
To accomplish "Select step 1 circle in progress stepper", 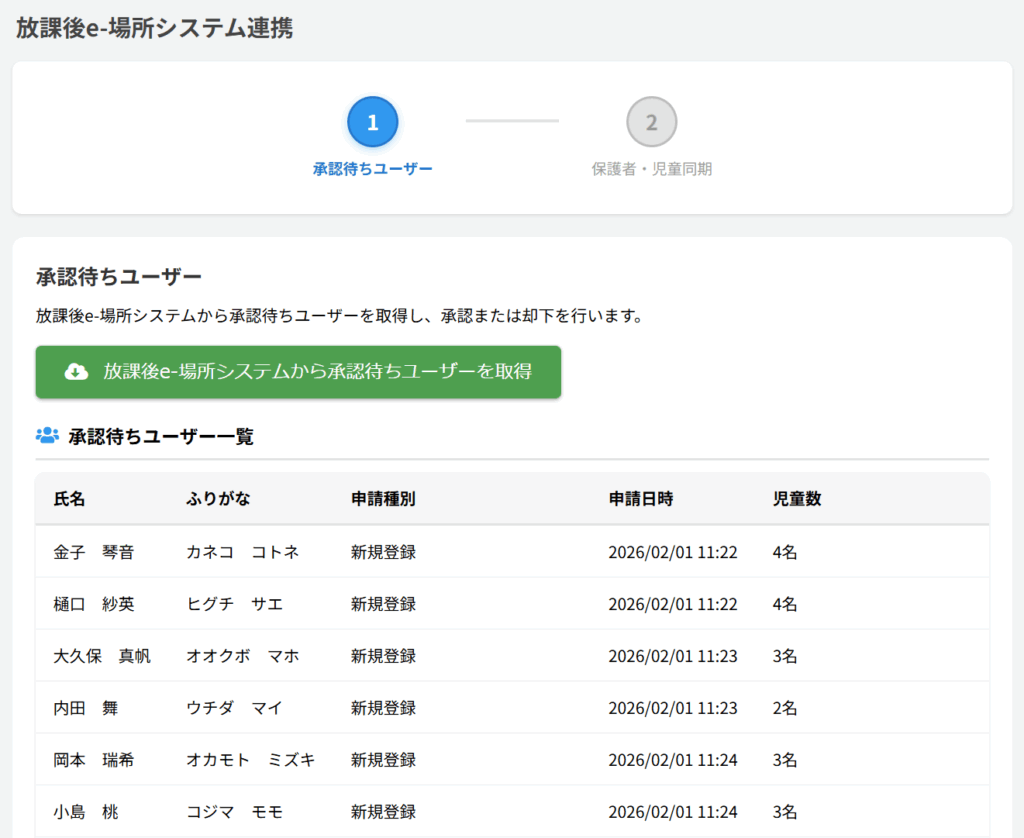I will (x=372, y=122).
